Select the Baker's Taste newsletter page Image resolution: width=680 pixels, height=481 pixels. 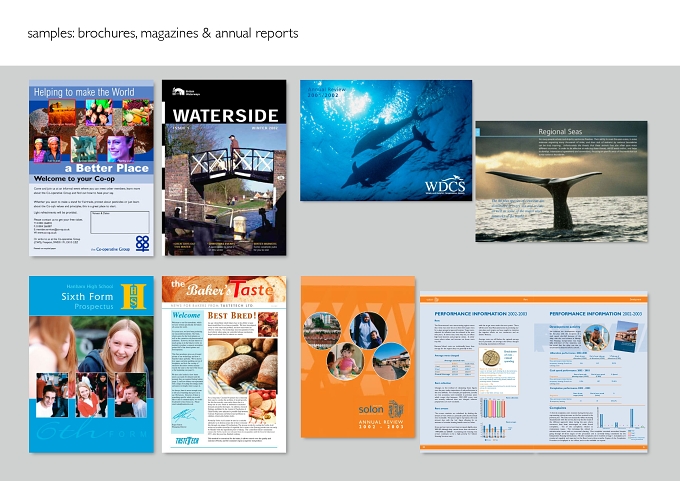coord(224,364)
